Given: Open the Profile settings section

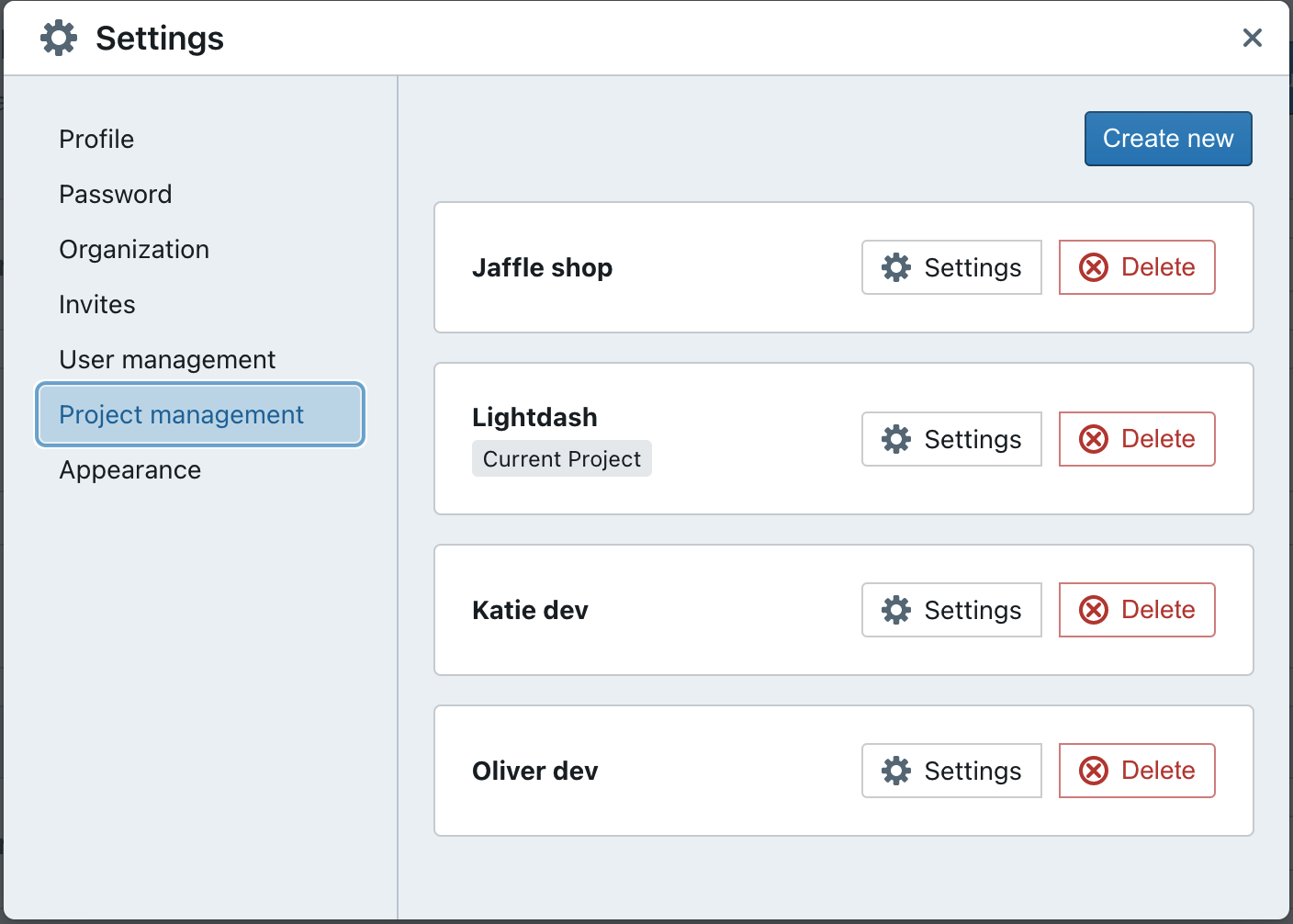Looking at the screenshot, I should 96,139.
